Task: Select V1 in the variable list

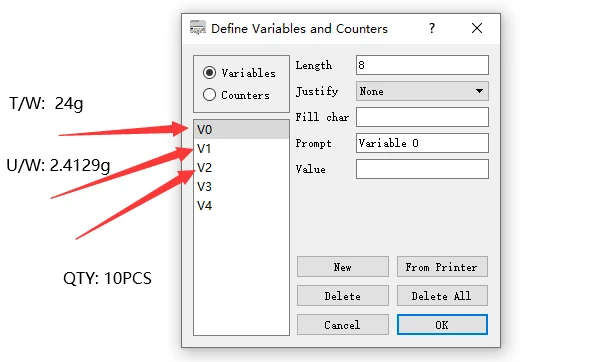Action: pos(241,149)
